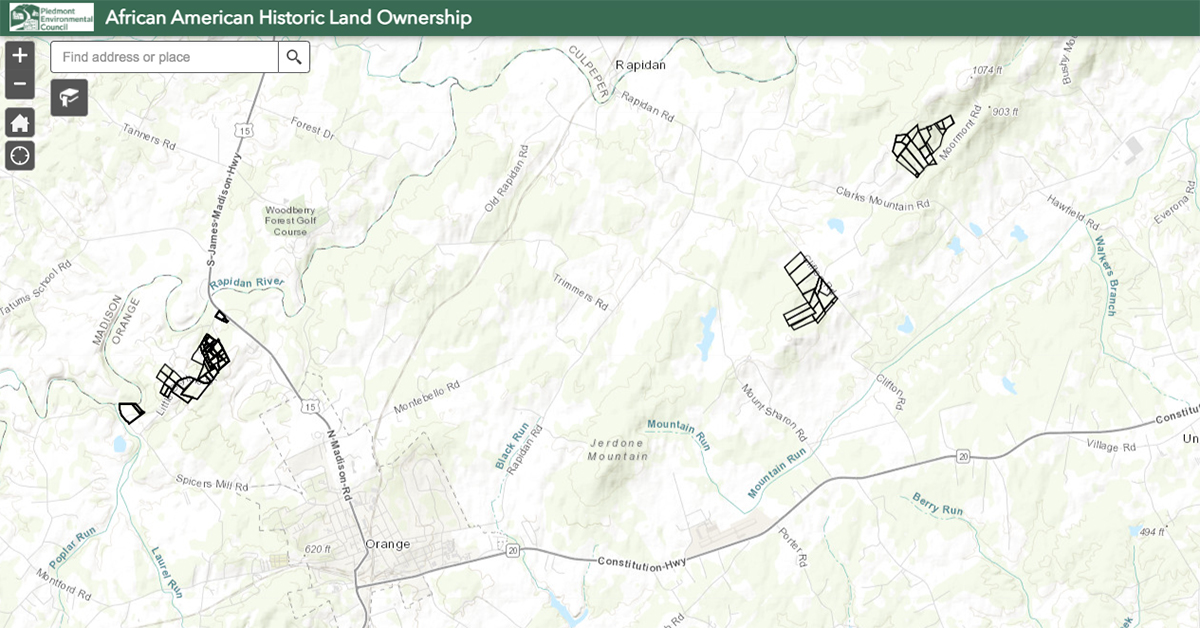Click the Piedmont Environmental Council logo
This screenshot has height=628, width=1200.
[x=48, y=17]
